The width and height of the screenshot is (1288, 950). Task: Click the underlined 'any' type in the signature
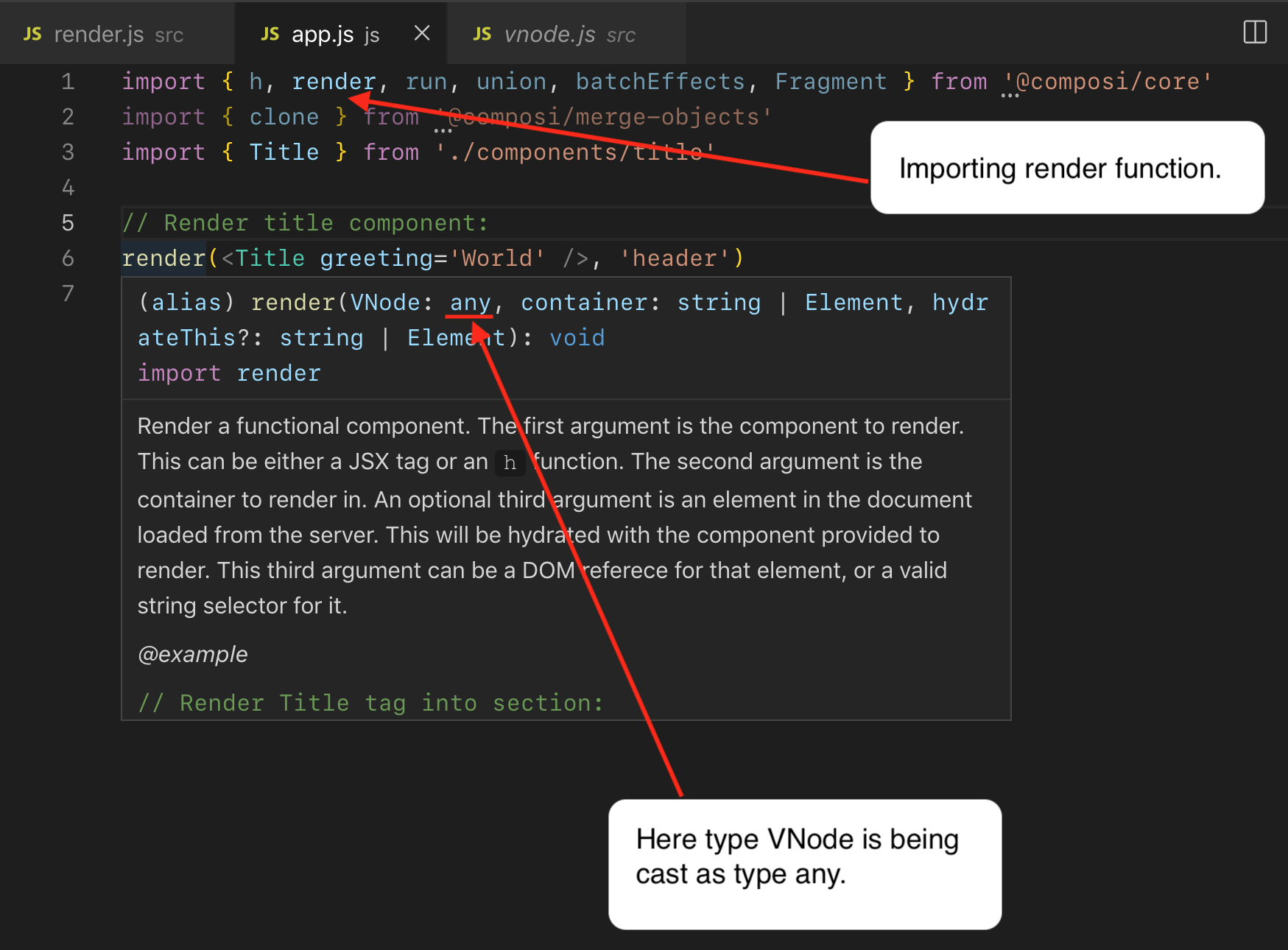pos(469,302)
